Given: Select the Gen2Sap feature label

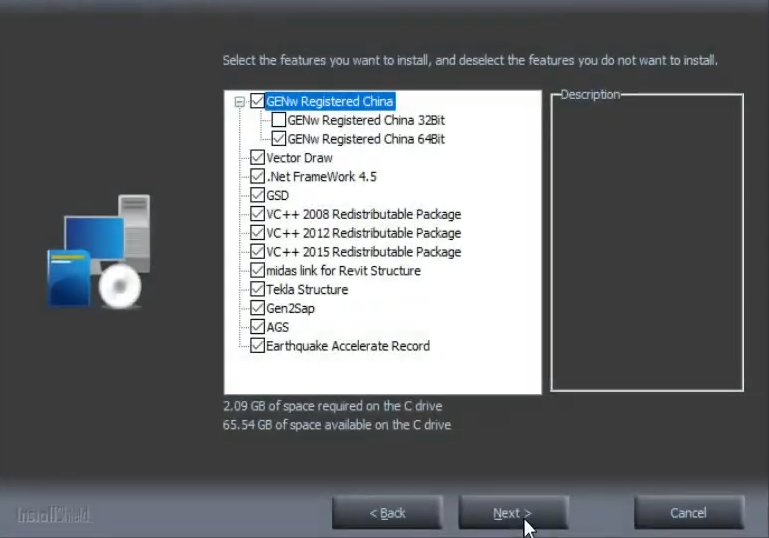Looking at the screenshot, I should [x=290, y=308].
